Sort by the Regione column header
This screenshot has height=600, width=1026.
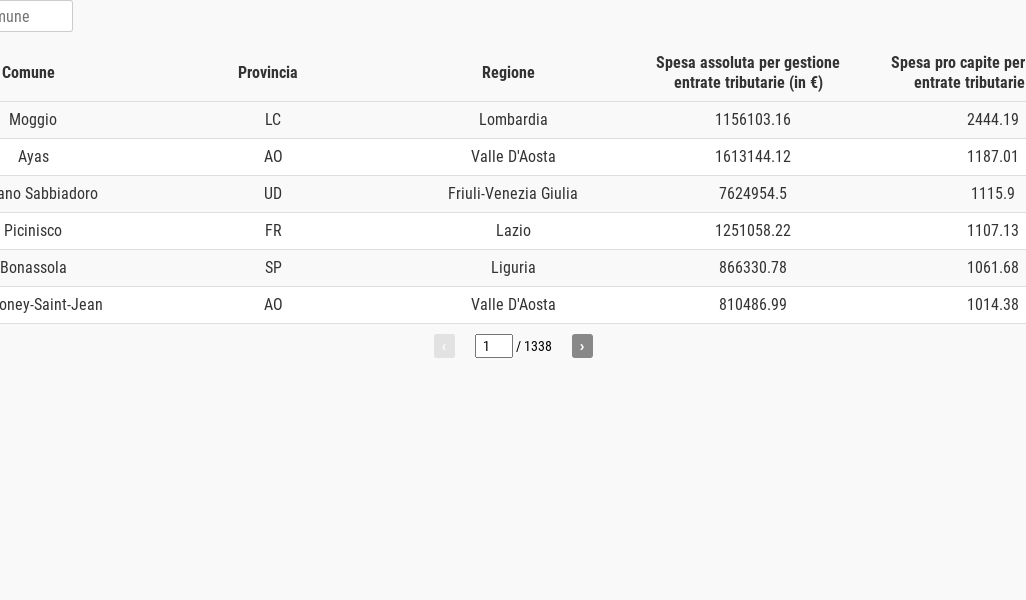[x=508, y=72]
